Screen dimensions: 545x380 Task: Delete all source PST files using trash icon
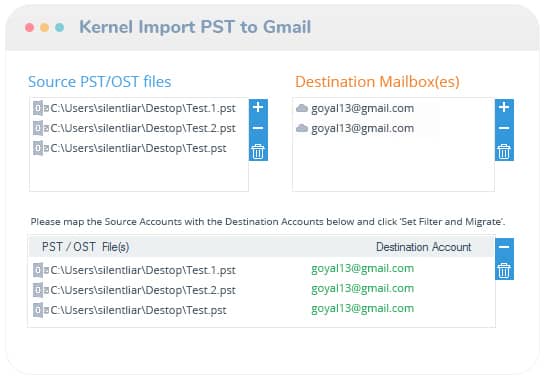pos(258,152)
